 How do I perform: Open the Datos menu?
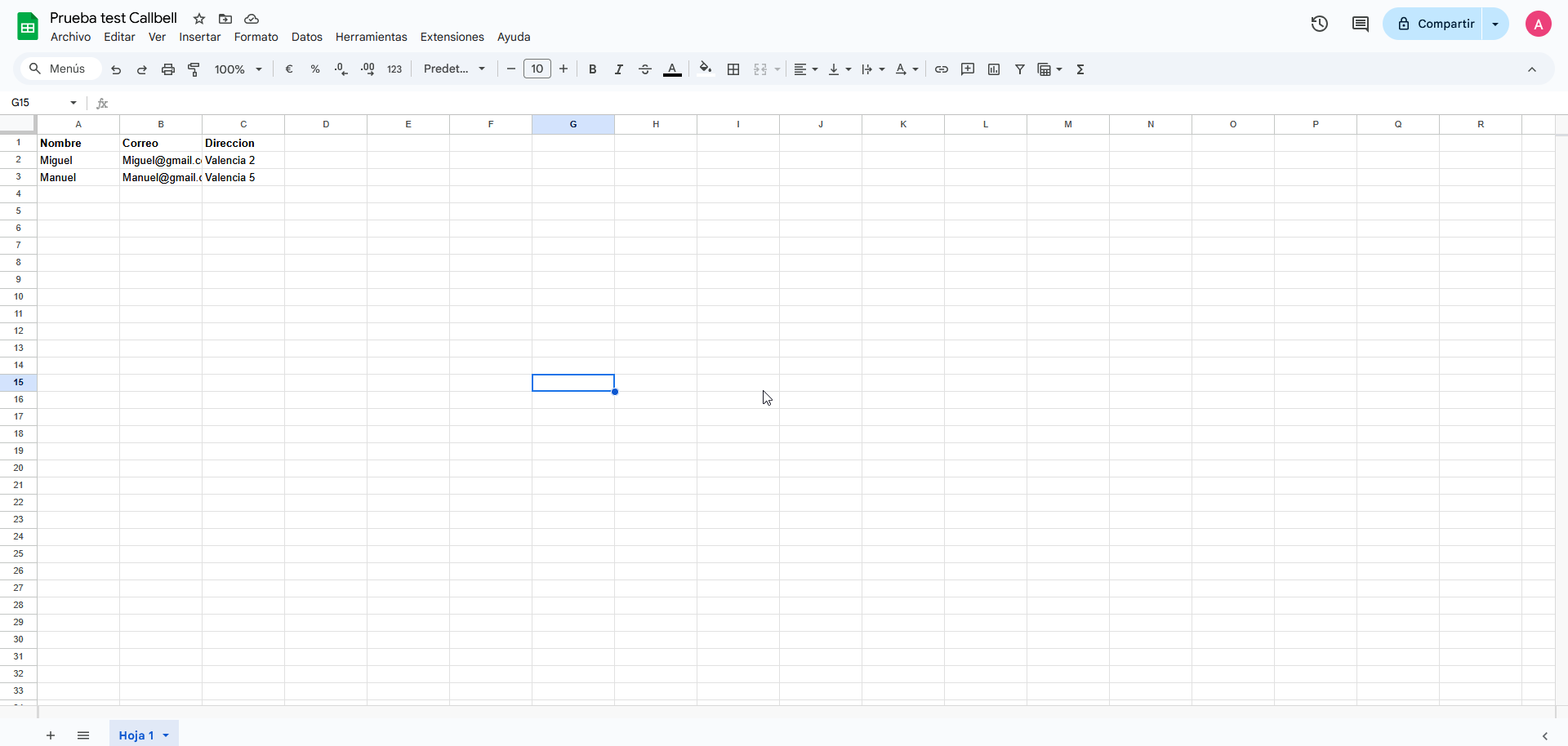[307, 37]
